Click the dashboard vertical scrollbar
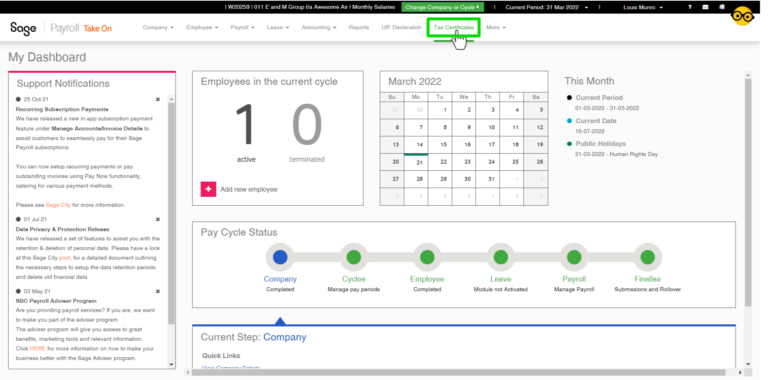This screenshot has width=768, height=380. (x=748, y=191)
